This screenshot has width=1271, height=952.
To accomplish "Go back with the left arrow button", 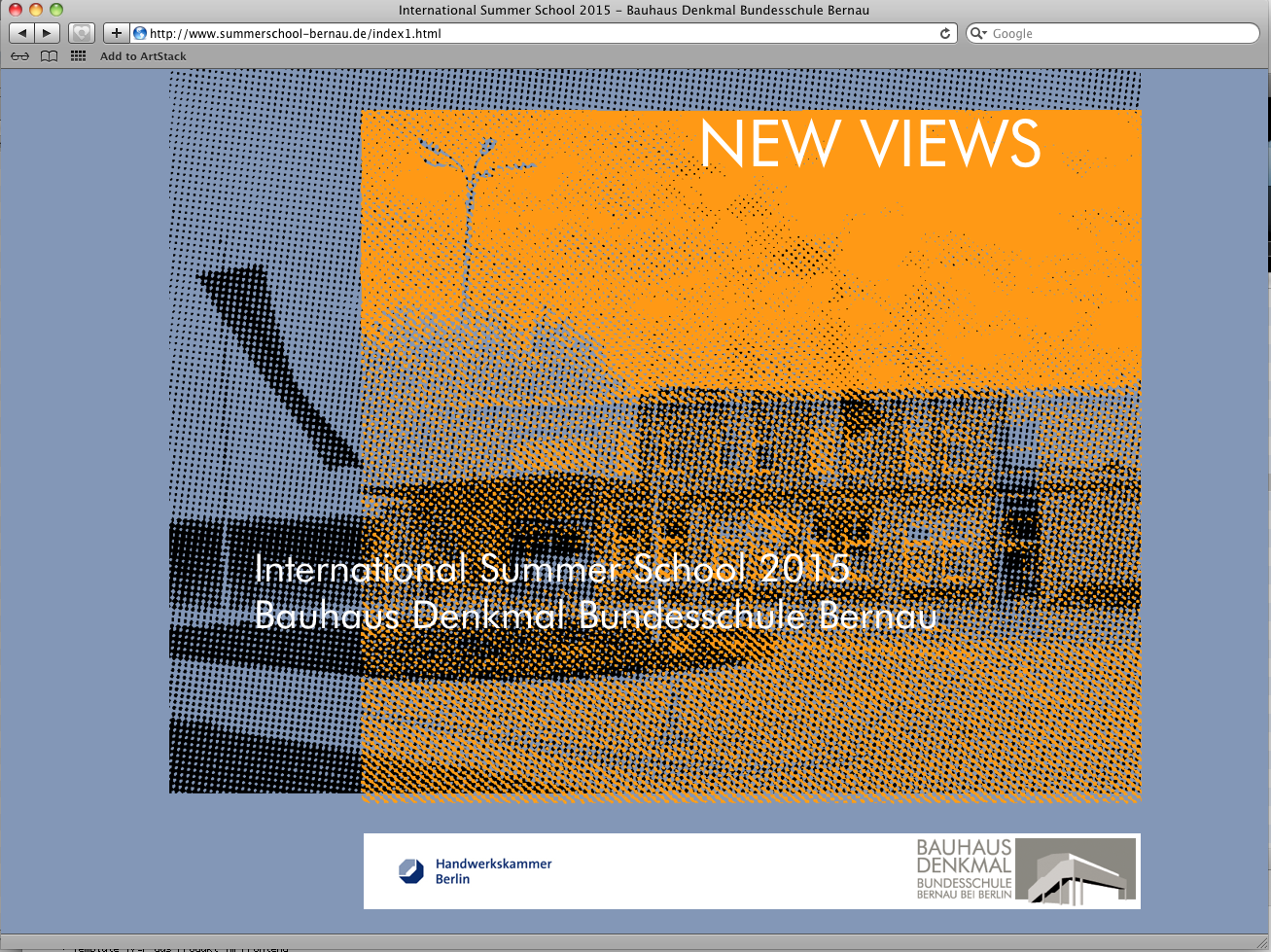I will [22, 33].
